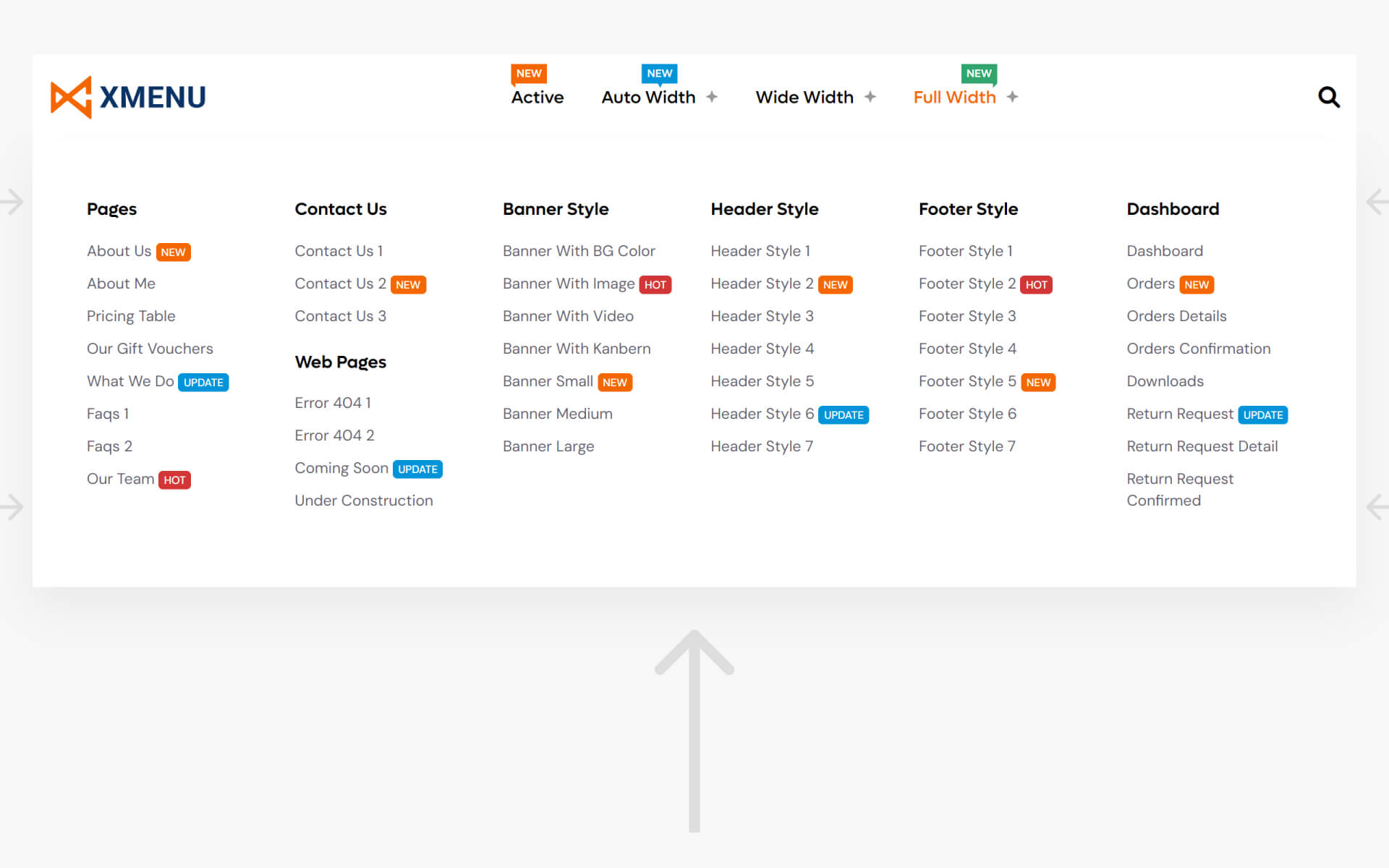
Task: Expand Wide Width plus icon
Action: point(870,97)
